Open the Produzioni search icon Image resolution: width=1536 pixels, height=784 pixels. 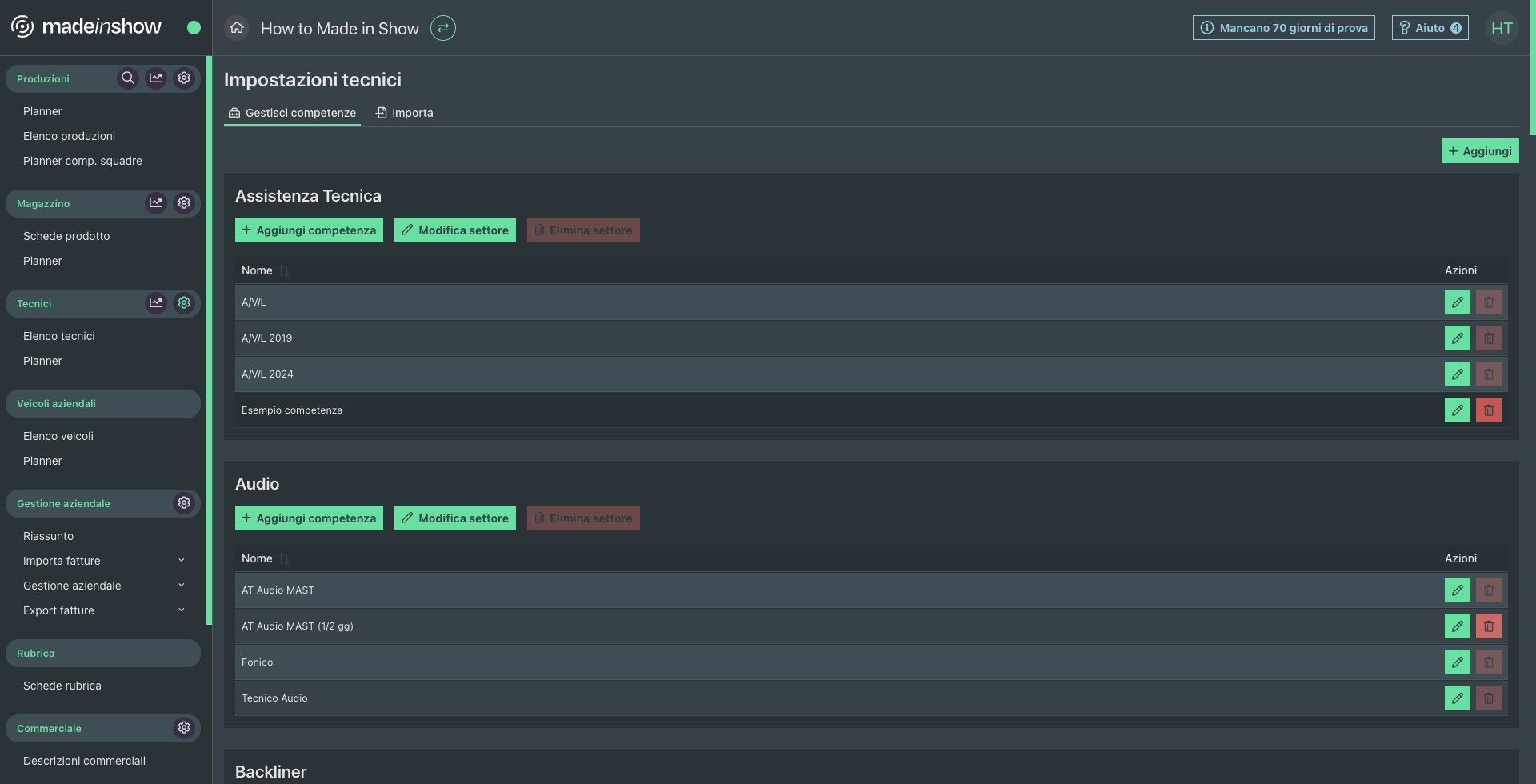pyautogui.click(x=127, y=78)
